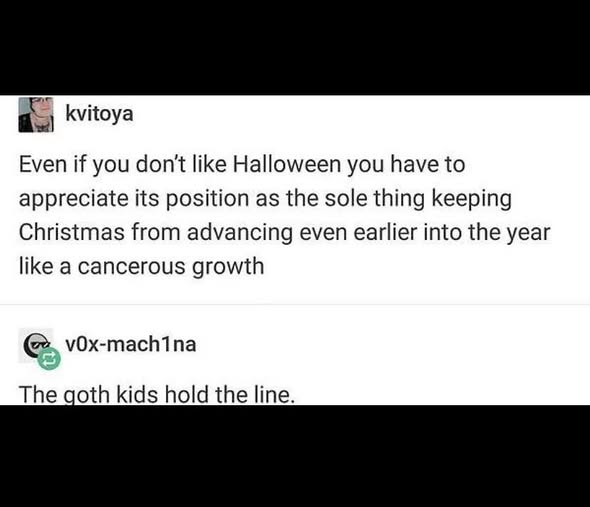590x507 pixels.
Task: Select the text 'cancerous growth'
Action: coord(171,266)
